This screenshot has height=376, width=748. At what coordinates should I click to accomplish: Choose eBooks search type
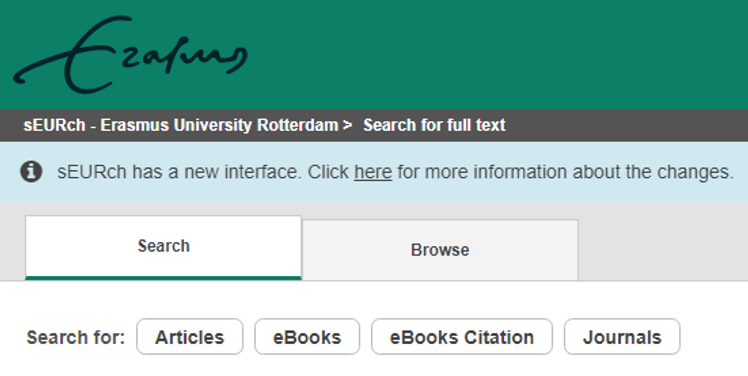[x=307, y=337]
